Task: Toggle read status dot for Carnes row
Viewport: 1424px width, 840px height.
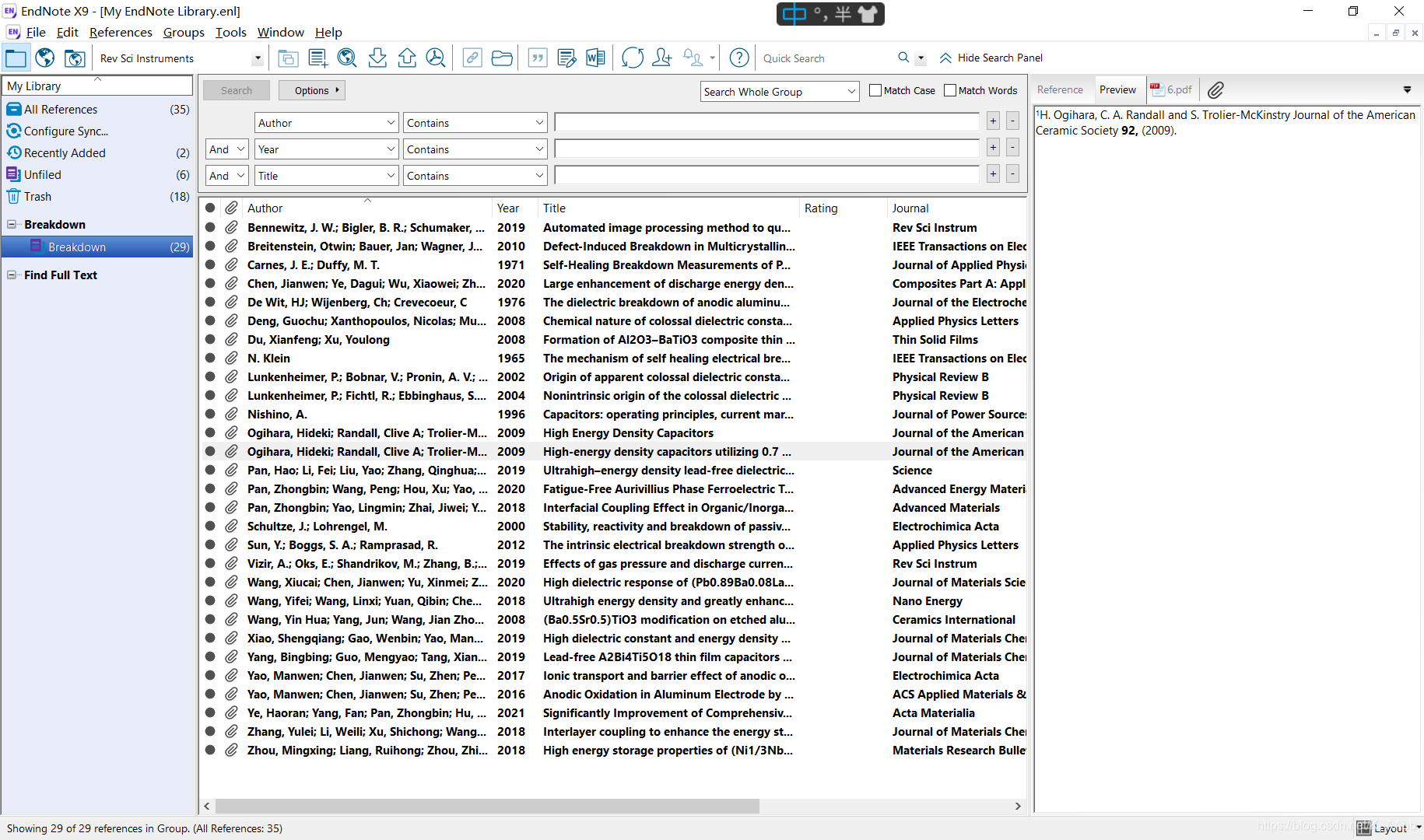Action: tap(210, 265)
